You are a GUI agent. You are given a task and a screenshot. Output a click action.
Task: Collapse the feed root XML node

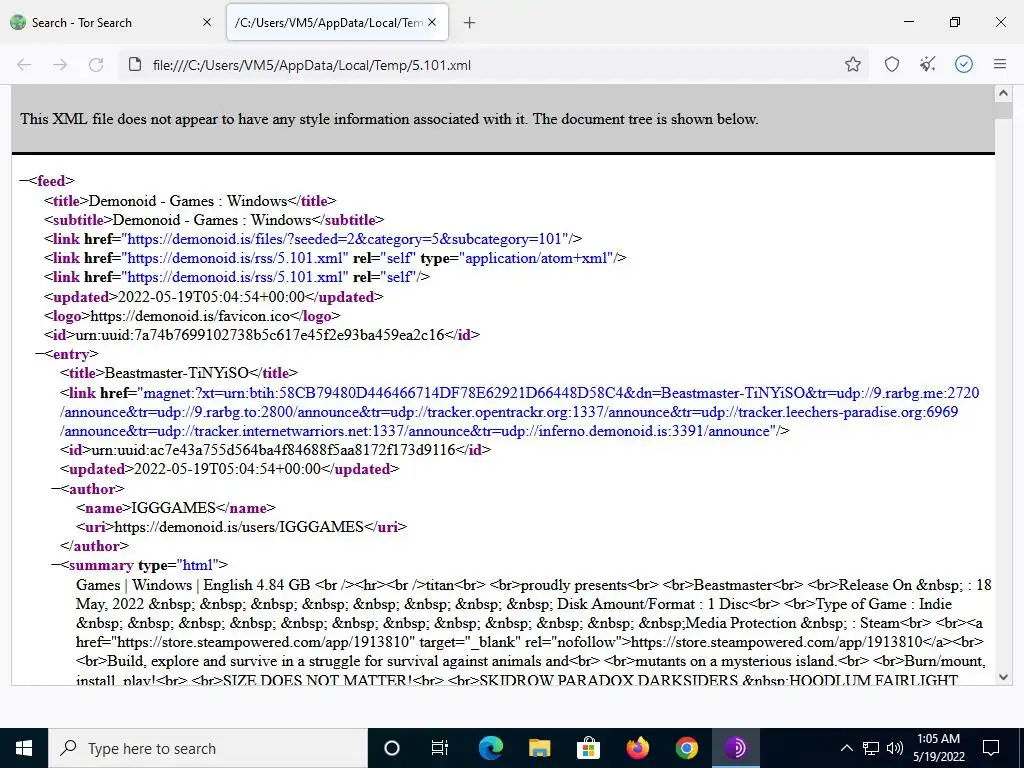24,181
